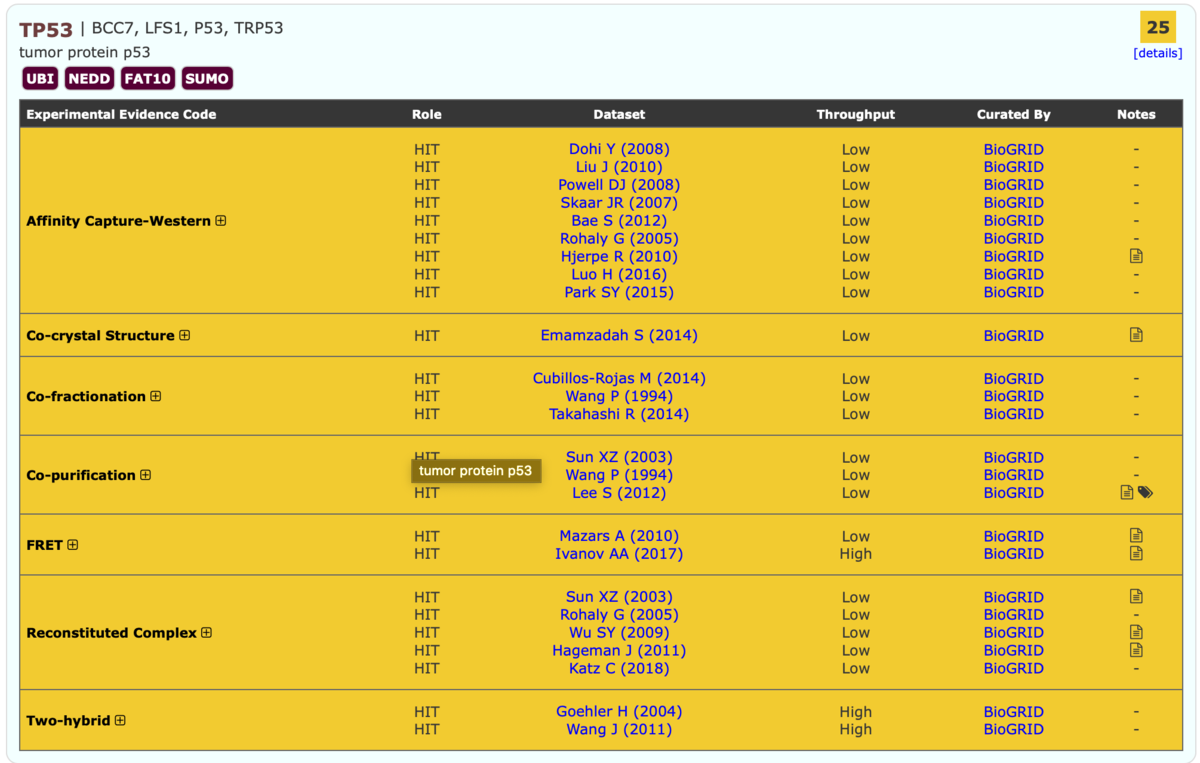Click the document note icon in Lee S (2012) row
1200x763 pixels.
pos(1127,492)
